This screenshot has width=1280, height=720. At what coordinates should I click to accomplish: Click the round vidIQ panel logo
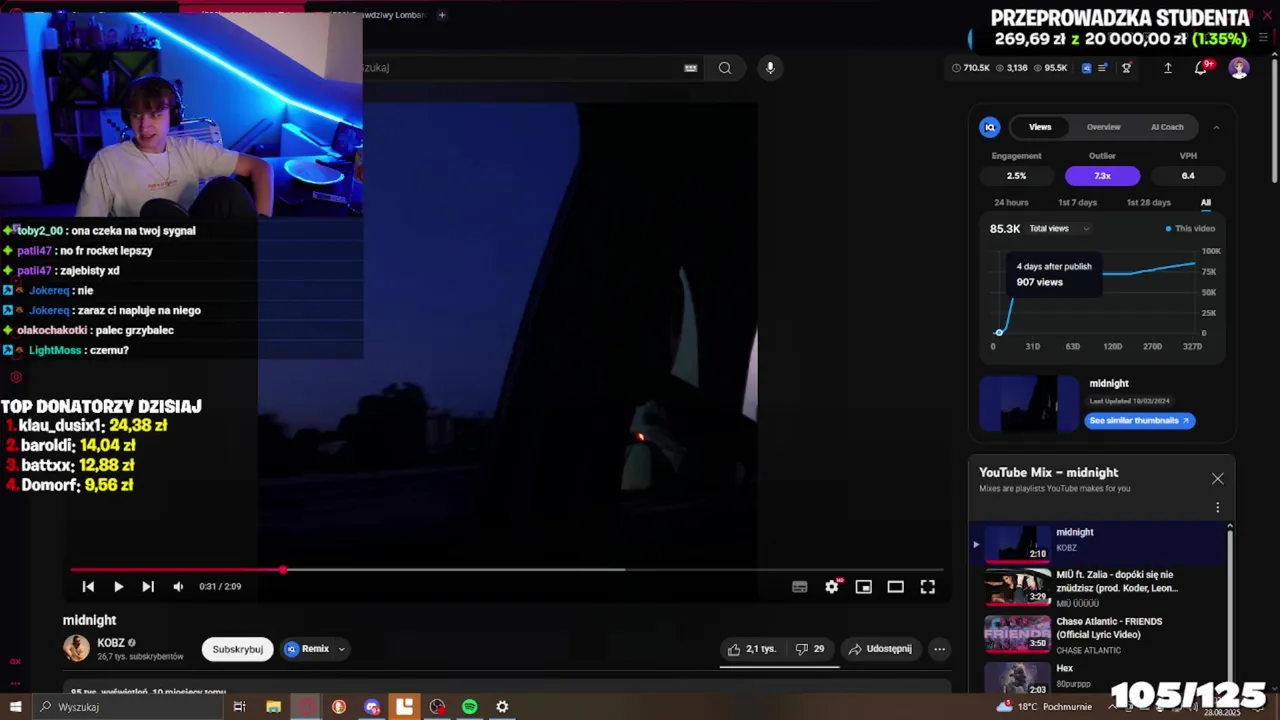(990, 127)
